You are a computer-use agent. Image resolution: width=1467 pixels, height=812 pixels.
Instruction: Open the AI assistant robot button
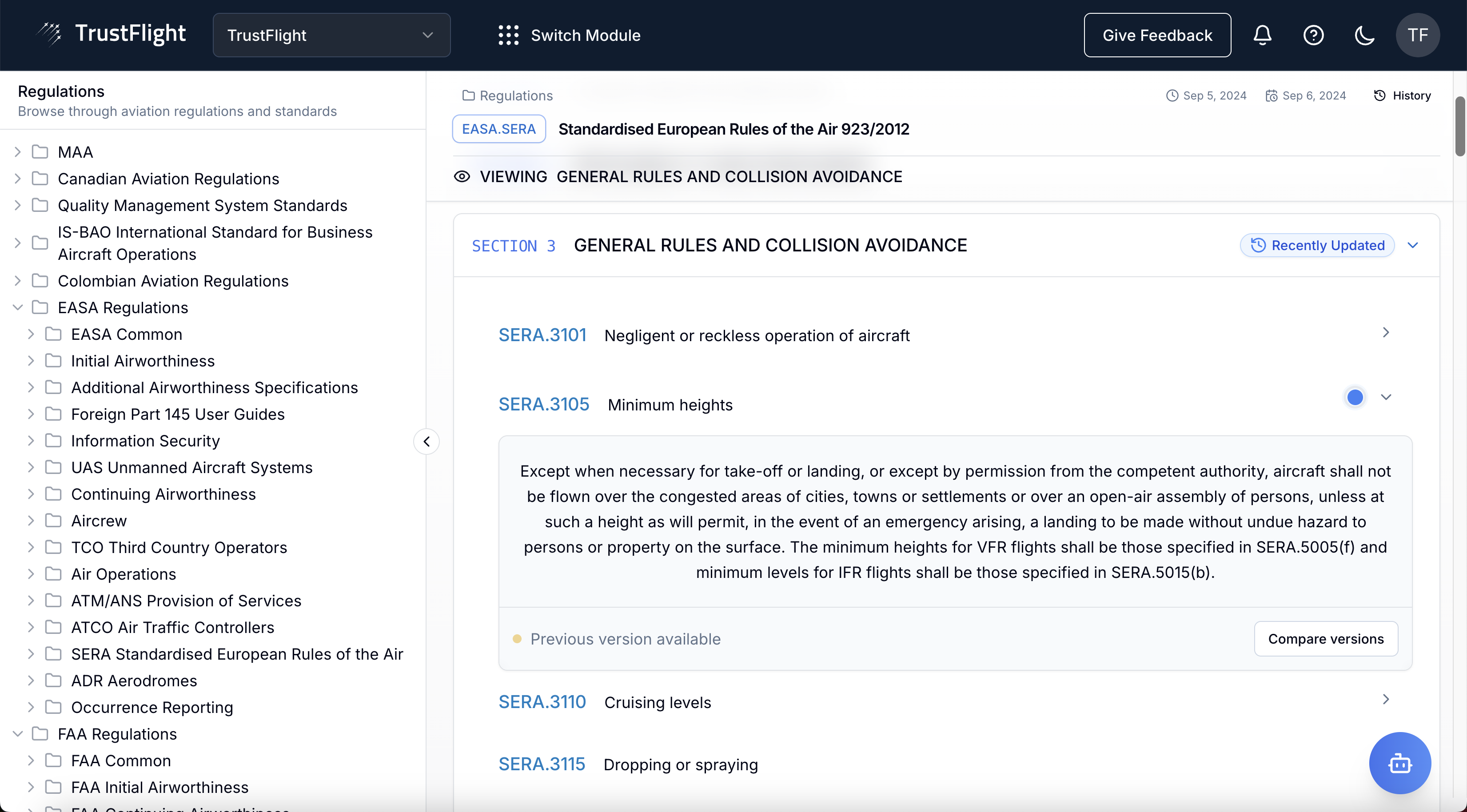(1400, 763)
